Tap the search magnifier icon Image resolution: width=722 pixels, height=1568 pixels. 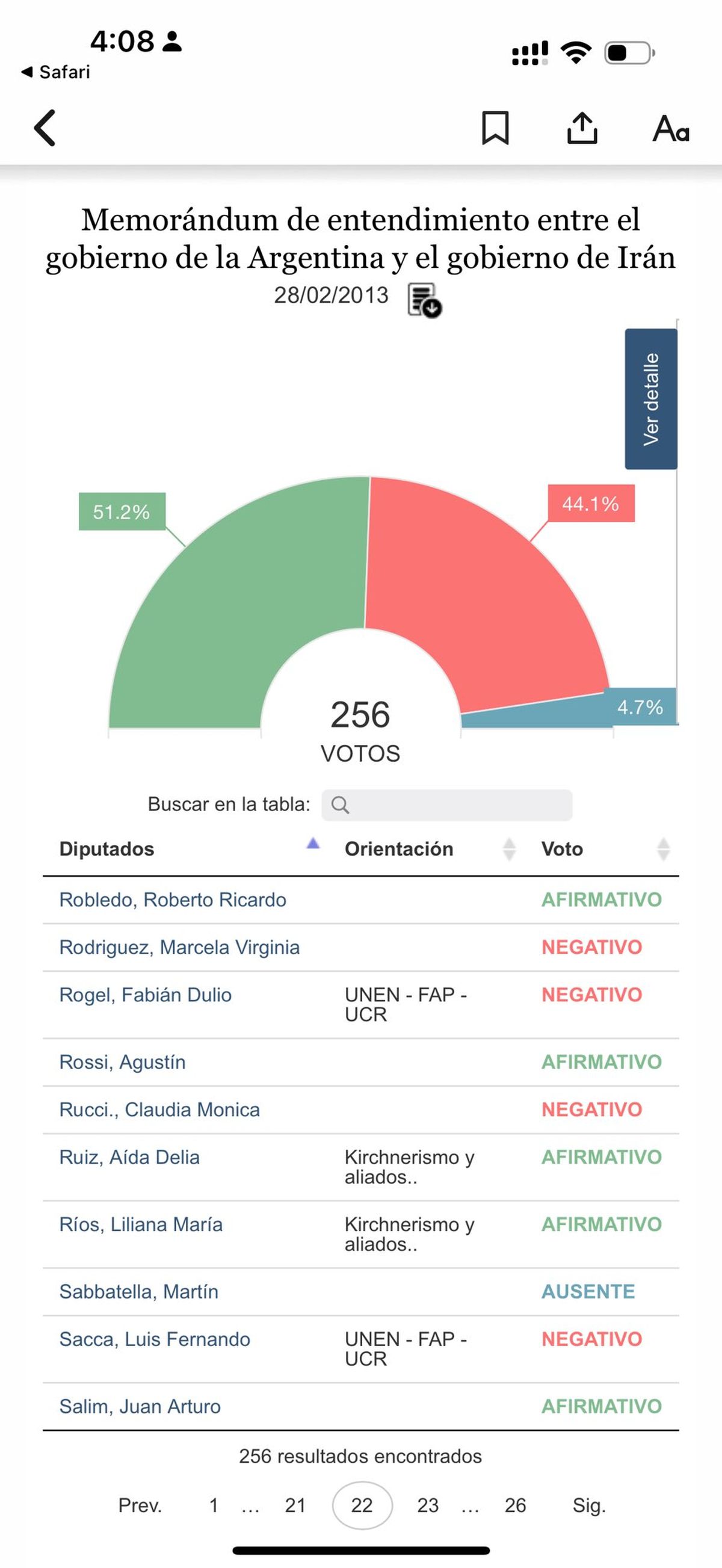click(x=341, y=805)
